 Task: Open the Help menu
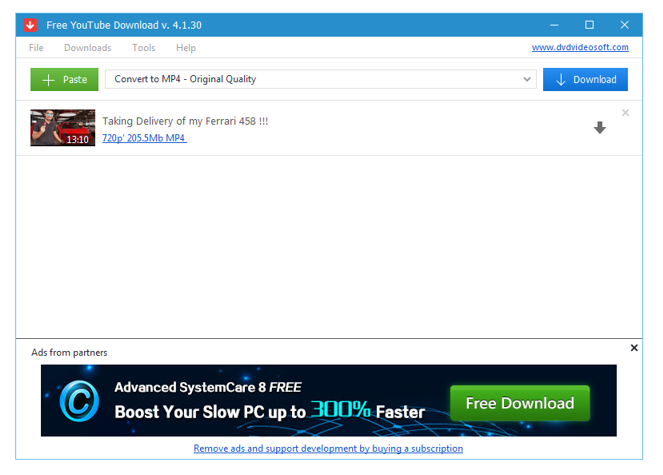coord(186,48)
